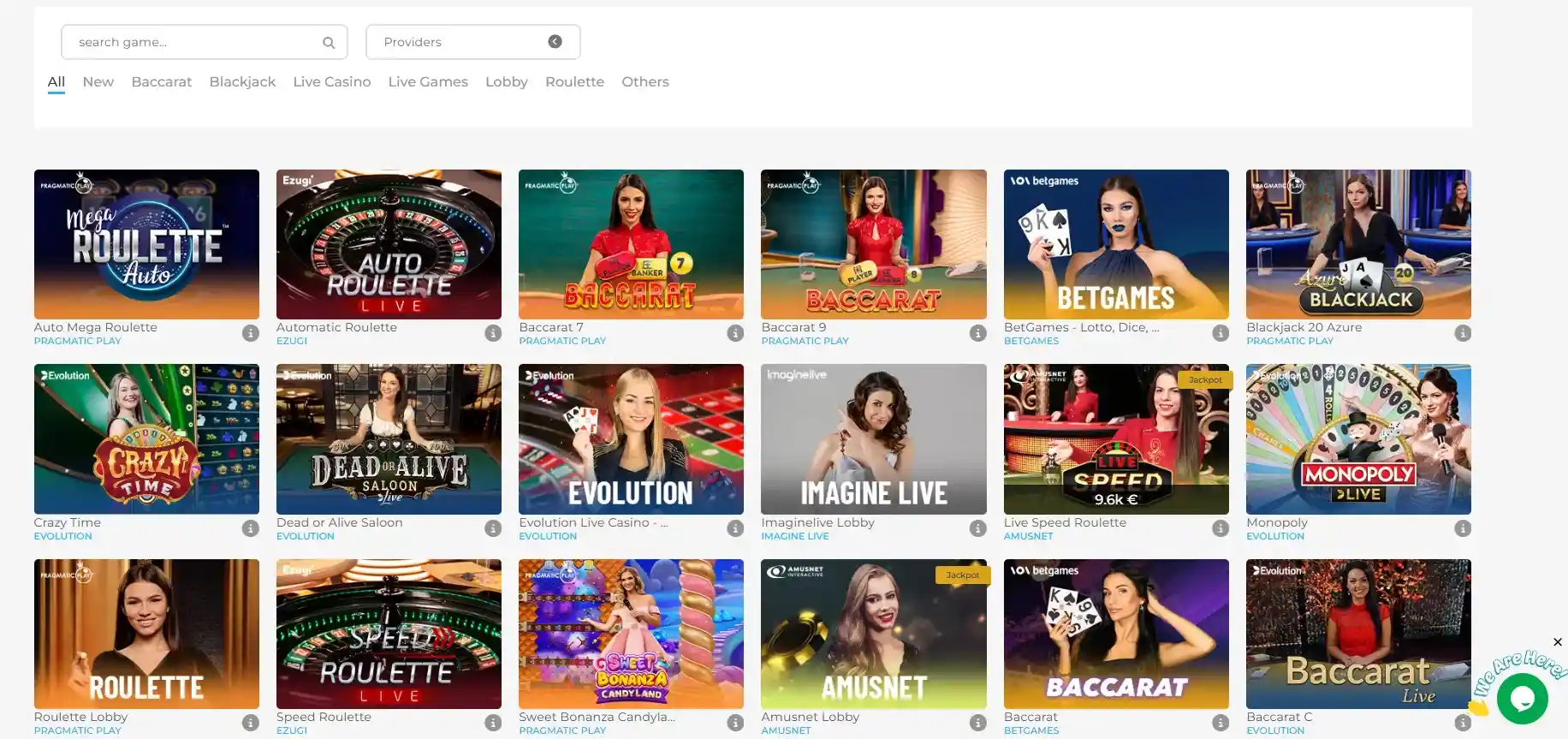The image size is (1568, 739).
Task: Show Sweet Bonanza Candyland info icon
Action: [x=735, y=723]
